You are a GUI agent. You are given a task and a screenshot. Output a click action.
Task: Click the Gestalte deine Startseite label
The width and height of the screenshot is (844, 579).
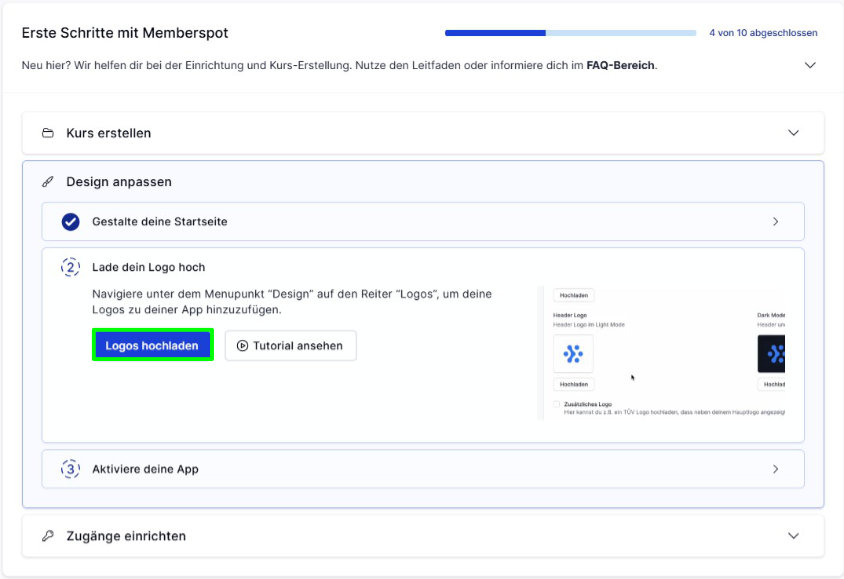pyautogui.click(x=160, y=222)
